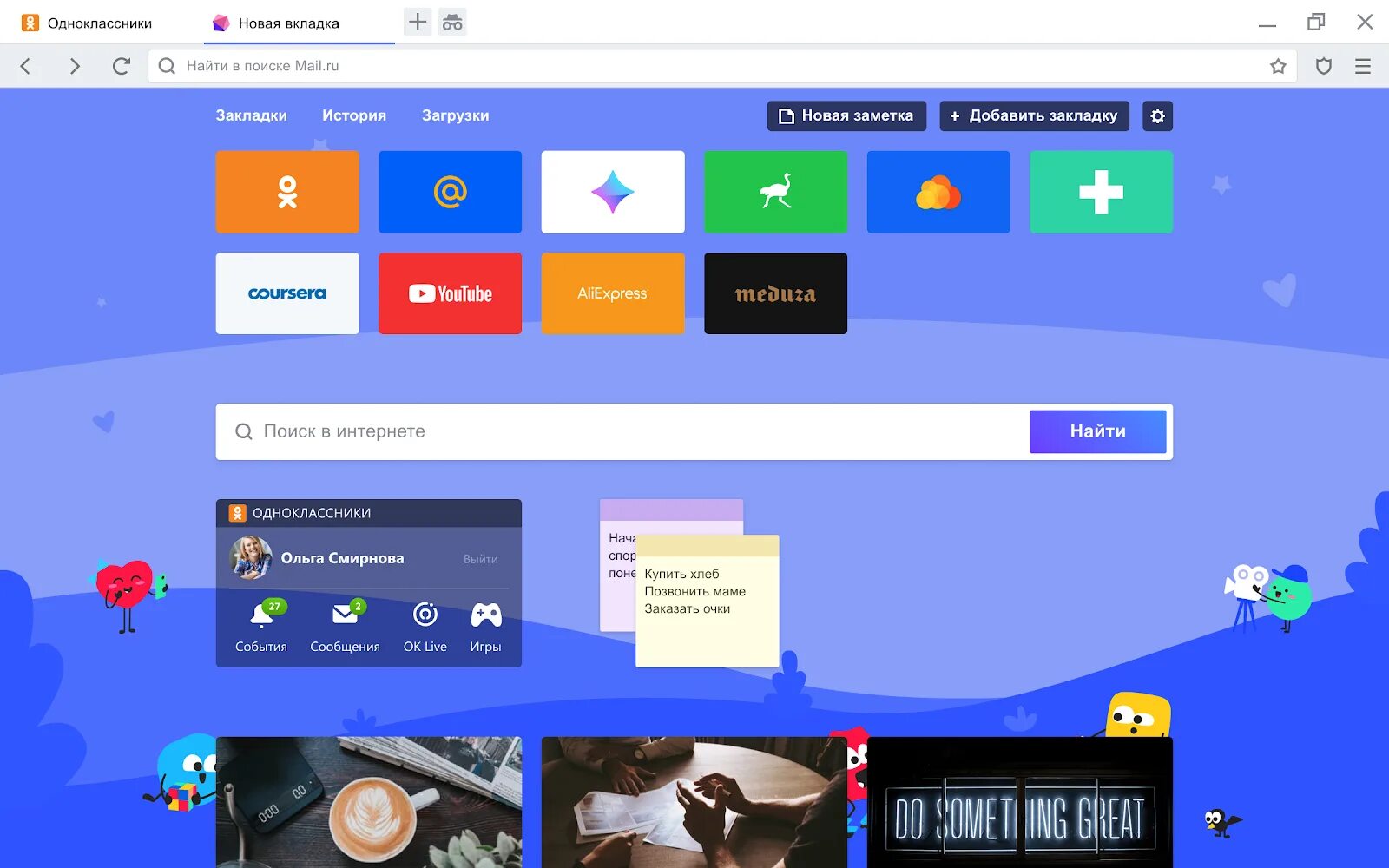This screenshot has height=868, width=1389.
Task: Open OK Live in Odnoklassniki widget
Action: coord(425,626)
